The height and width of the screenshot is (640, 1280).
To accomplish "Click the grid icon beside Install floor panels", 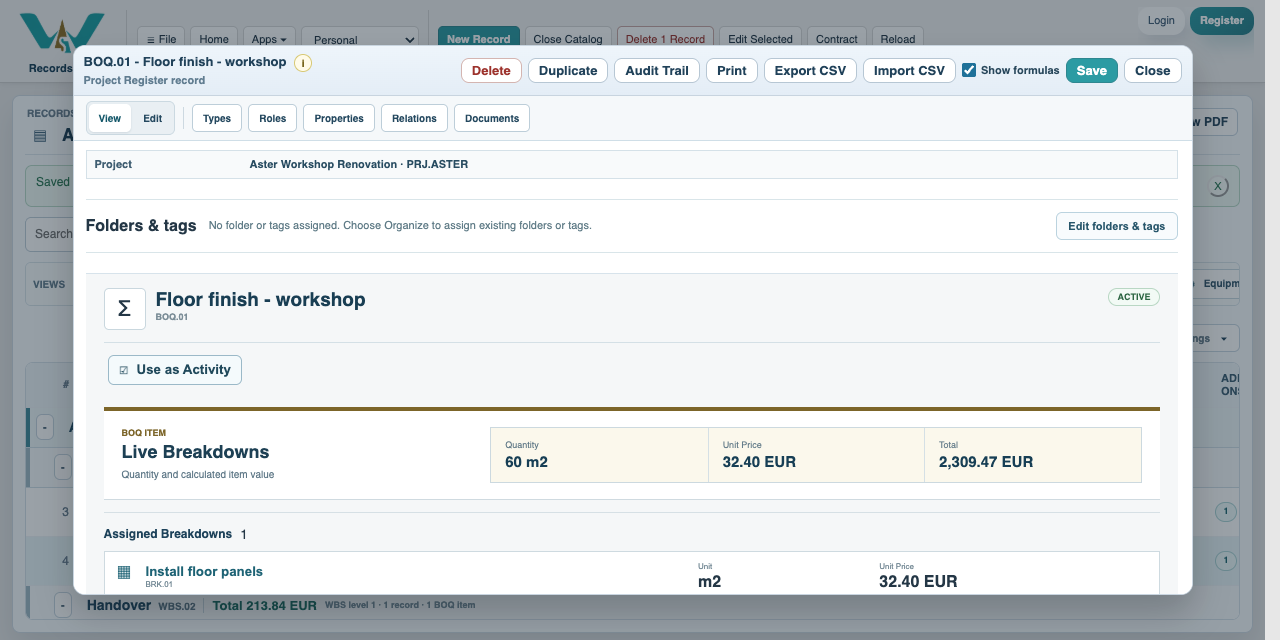I will point(124,573).
